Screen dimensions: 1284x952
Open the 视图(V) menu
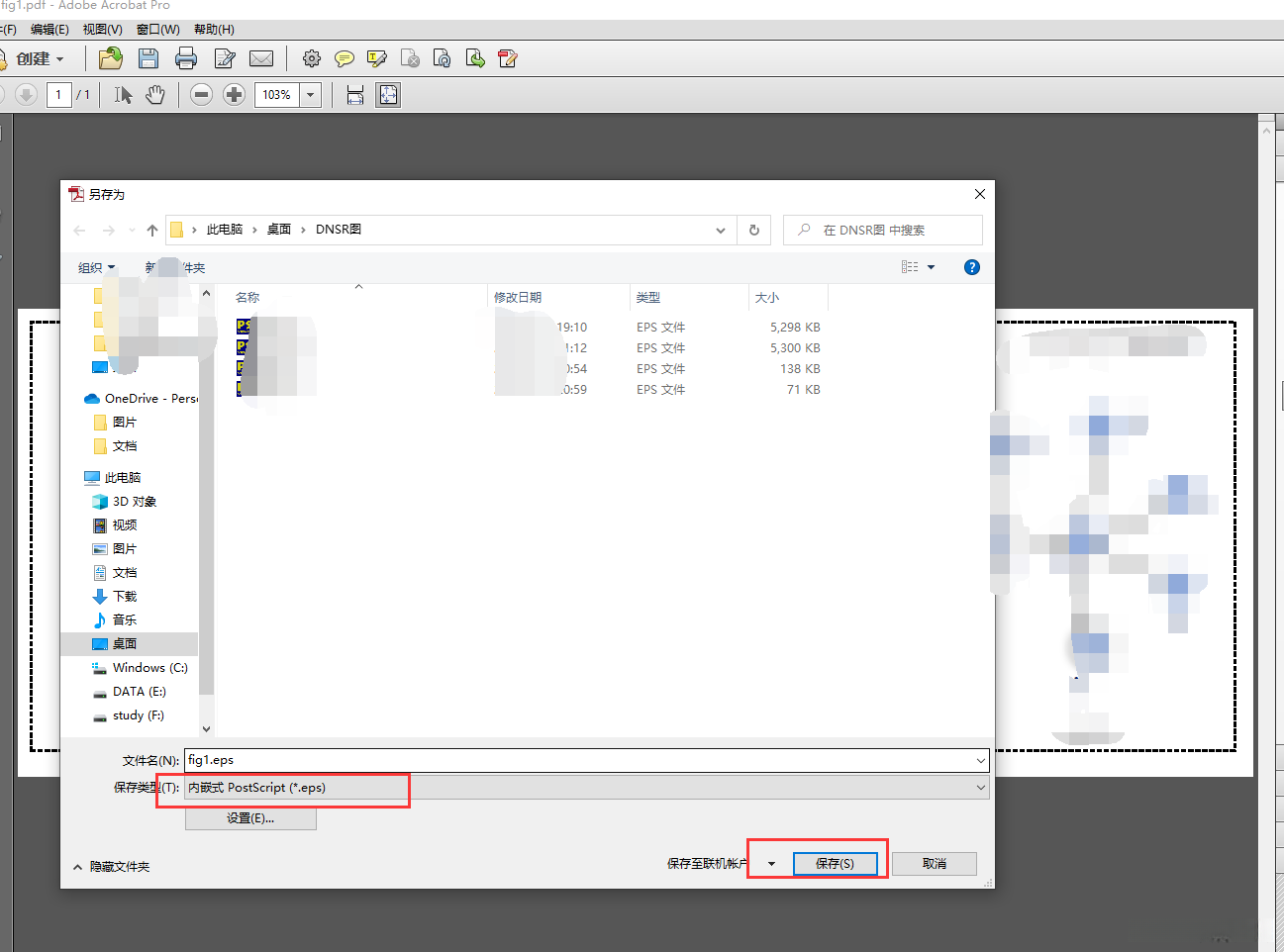pyautogui.click(x=102, y=30)
